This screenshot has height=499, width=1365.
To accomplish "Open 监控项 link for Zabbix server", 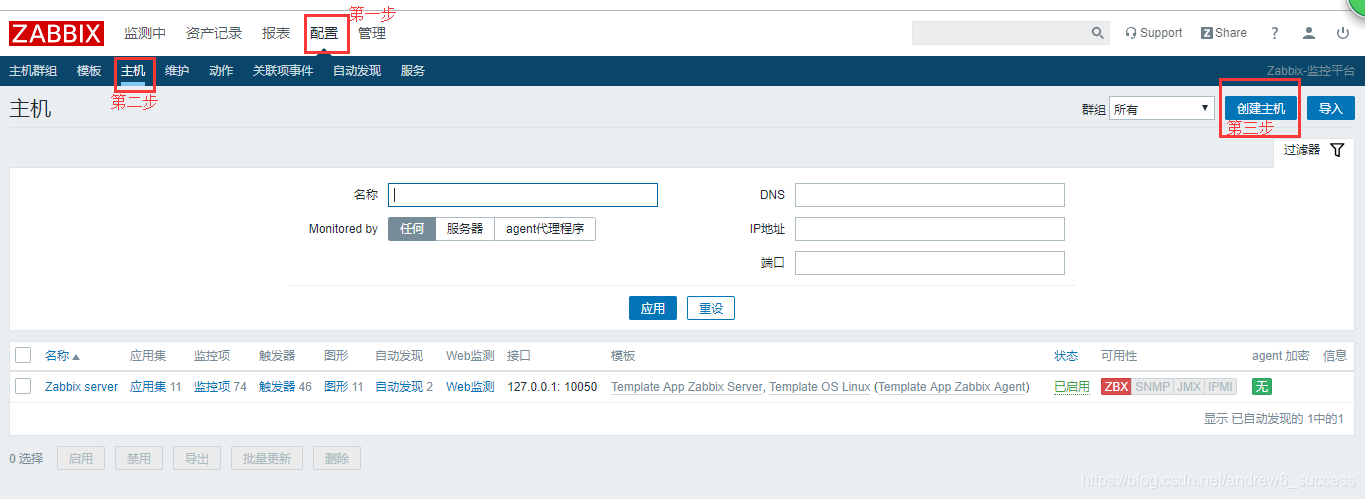I will pos(212,387).
